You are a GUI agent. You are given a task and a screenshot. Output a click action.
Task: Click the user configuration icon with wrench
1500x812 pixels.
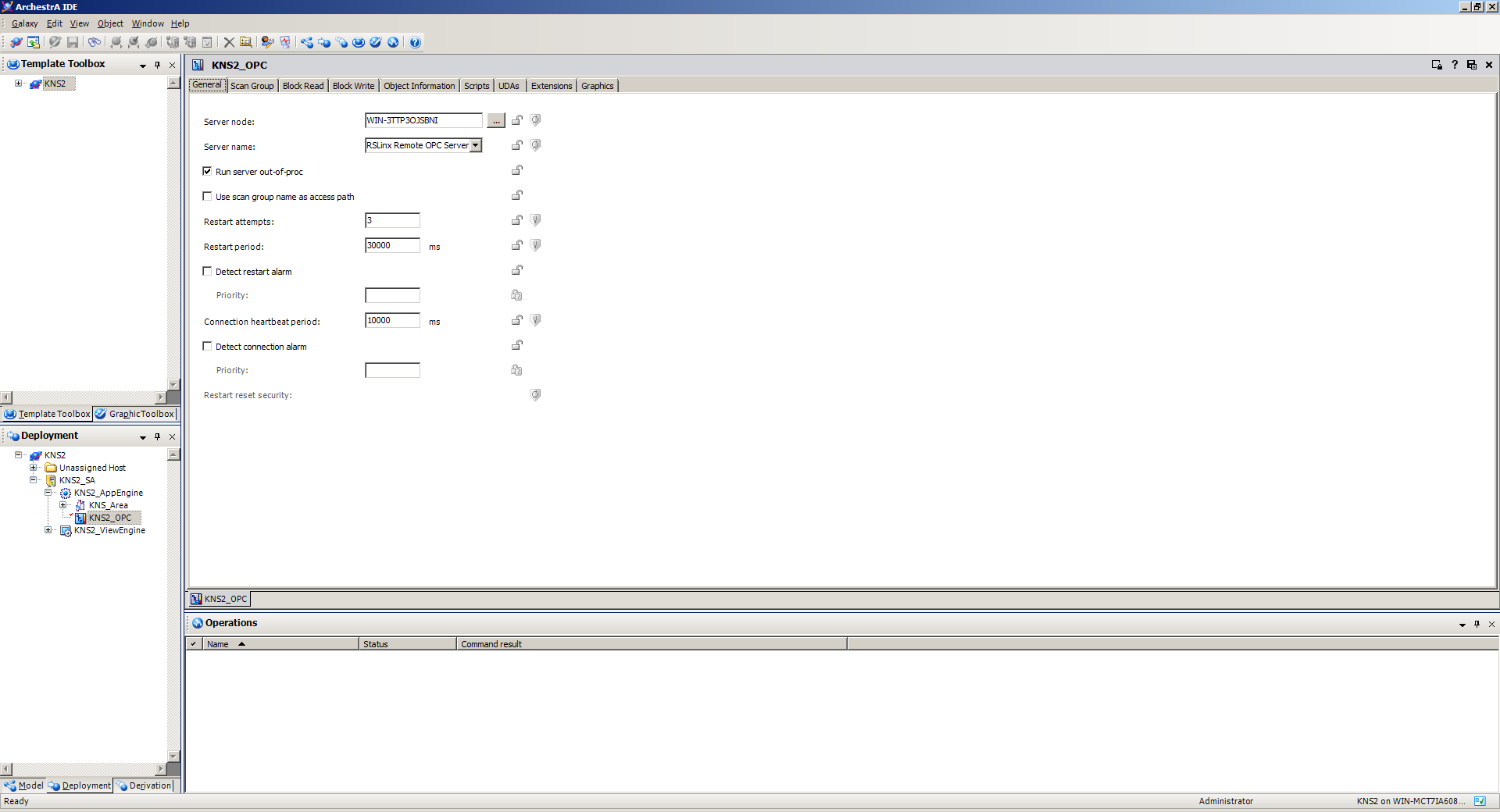click(x=267, y=42)
